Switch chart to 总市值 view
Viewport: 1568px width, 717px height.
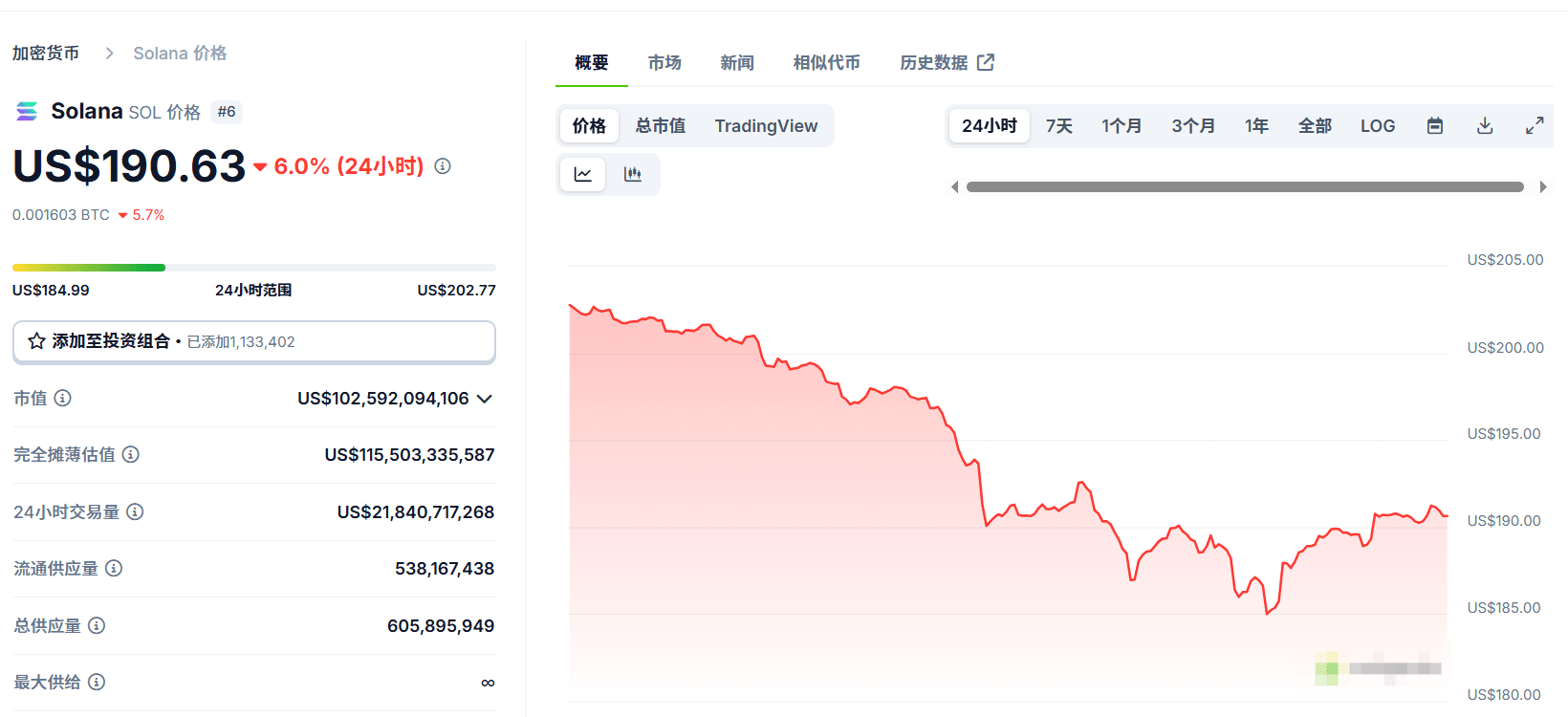coord(661,125)
